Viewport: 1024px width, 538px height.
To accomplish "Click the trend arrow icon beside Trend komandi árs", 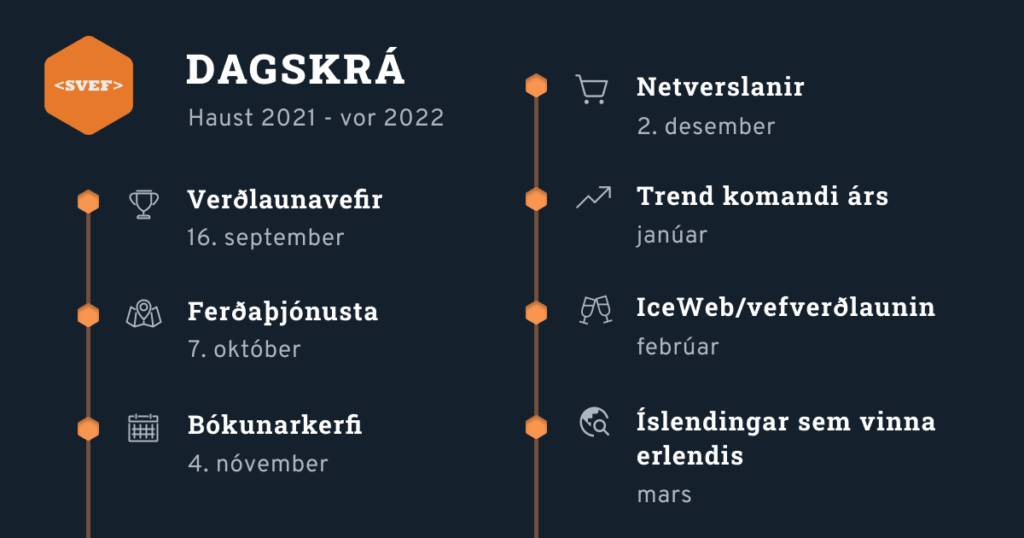I will click(594, 198).
